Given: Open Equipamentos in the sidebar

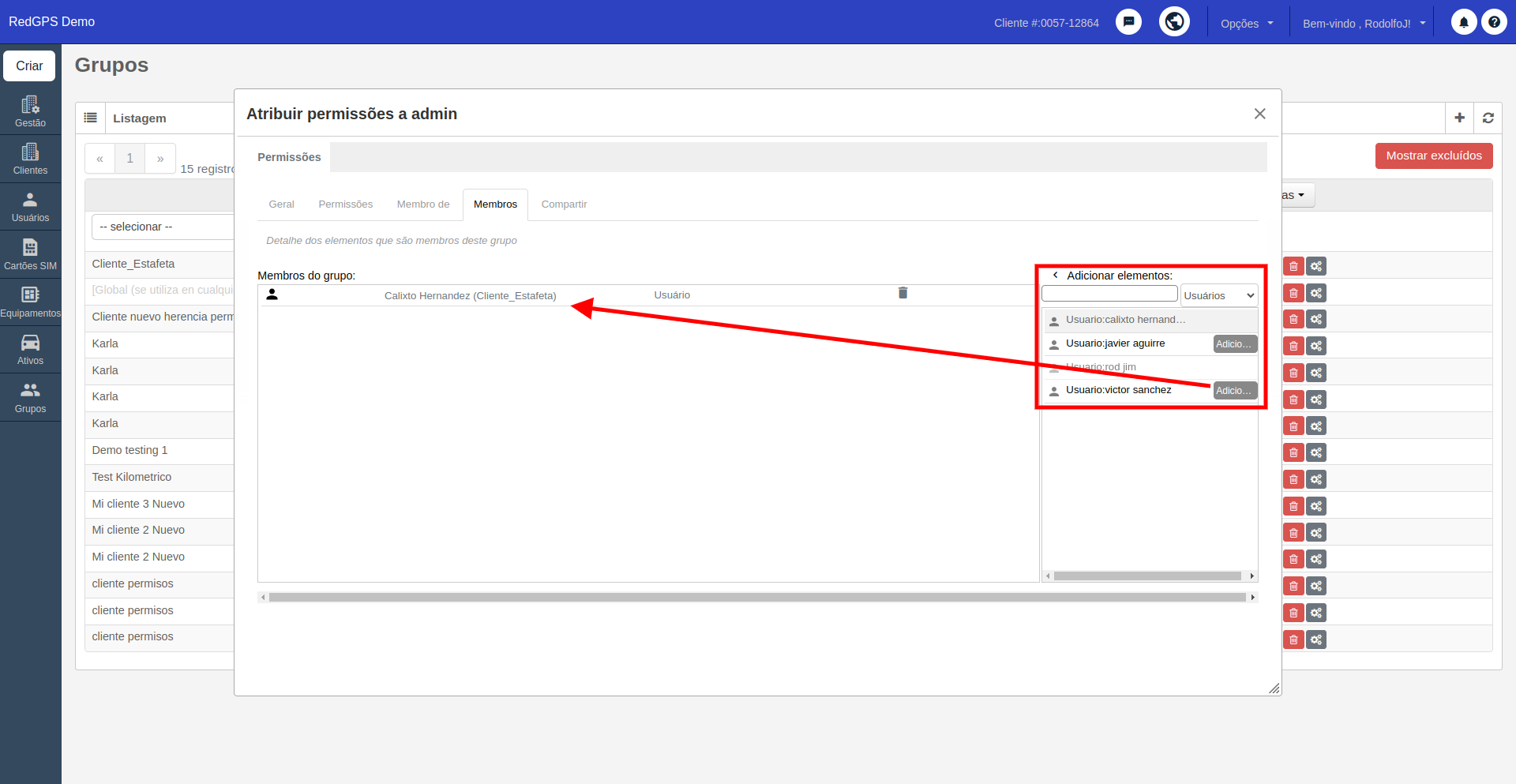Looking at the screenshot, I should click(x=30, y=302).
